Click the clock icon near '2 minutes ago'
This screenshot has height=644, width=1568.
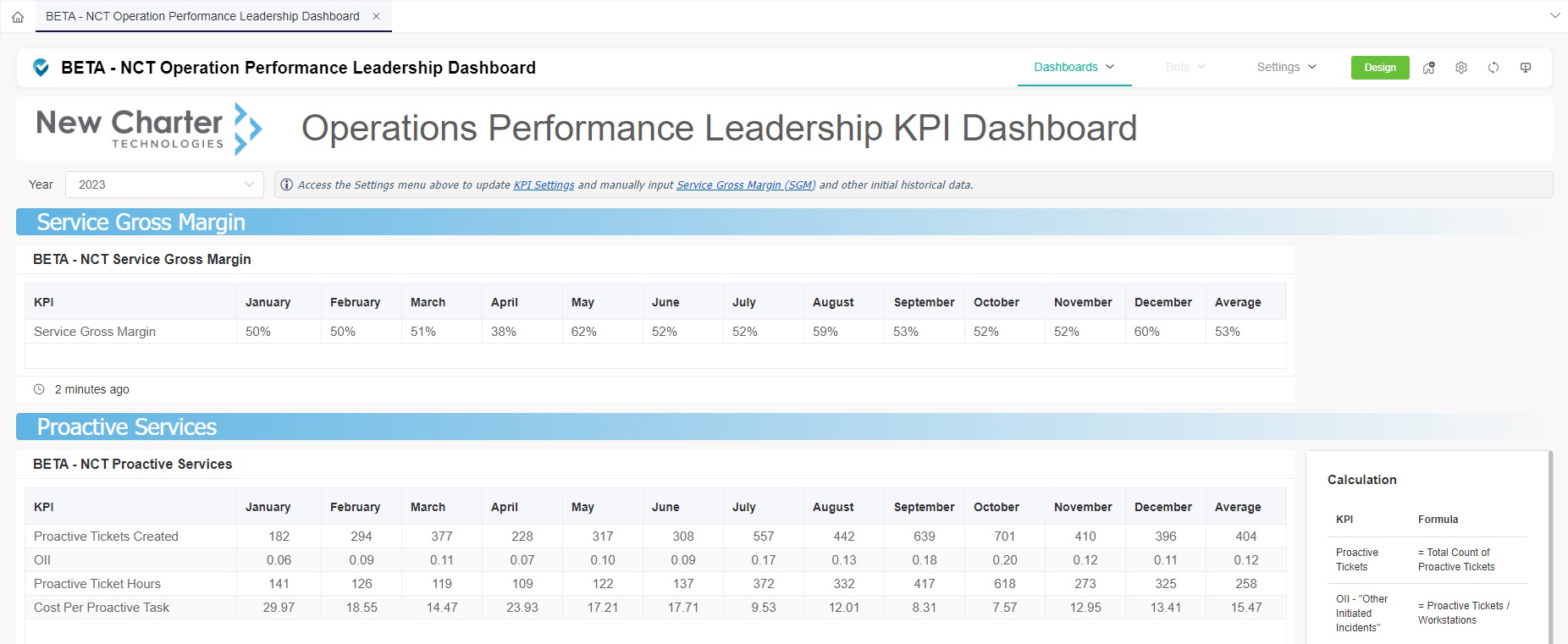tap(39, 389)
